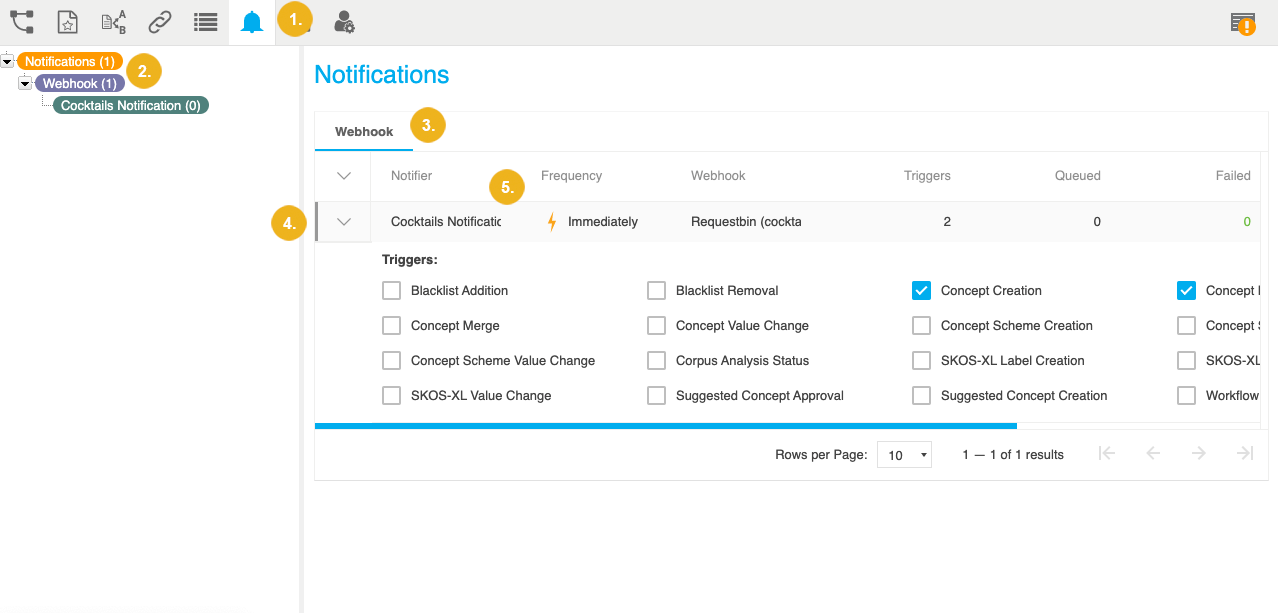Viewport: 1278px width, 613px height.
Task: Enable the SKOS-XL Value Change trigger
Action: [x=391, y=395]
